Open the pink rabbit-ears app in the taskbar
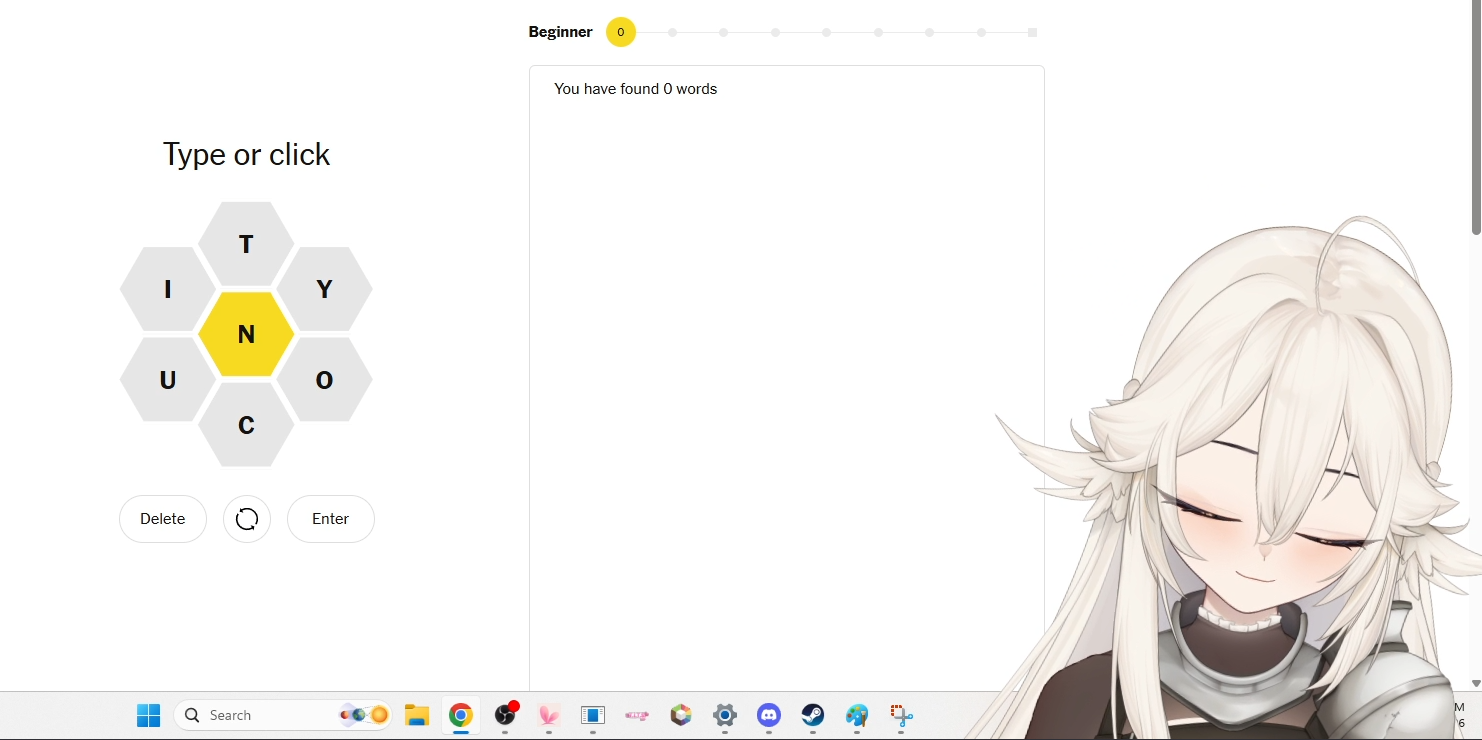1482x740 pixels. [549, 715]
